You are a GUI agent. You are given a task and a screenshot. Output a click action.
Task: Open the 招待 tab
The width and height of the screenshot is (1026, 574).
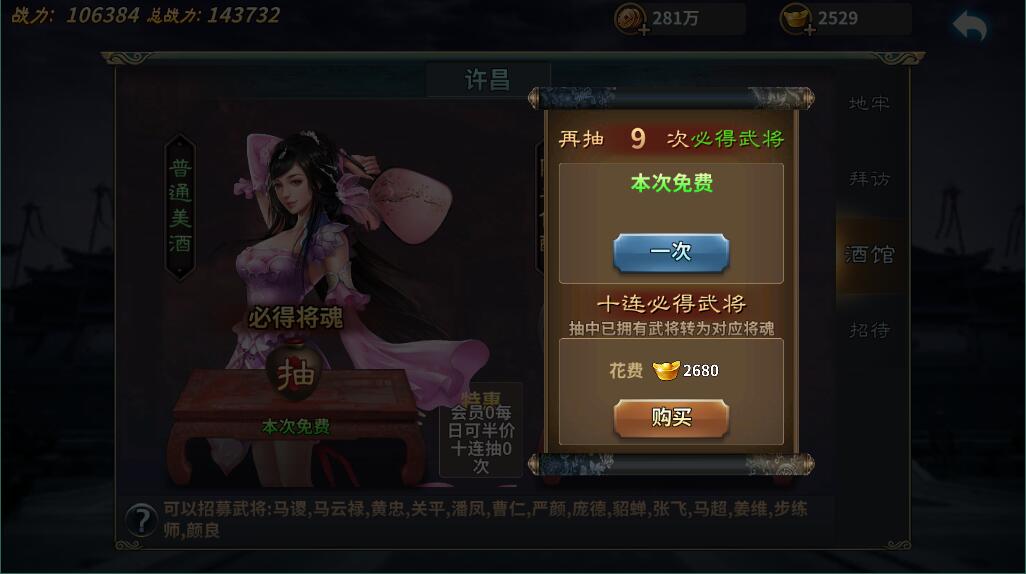coord(869,330)
